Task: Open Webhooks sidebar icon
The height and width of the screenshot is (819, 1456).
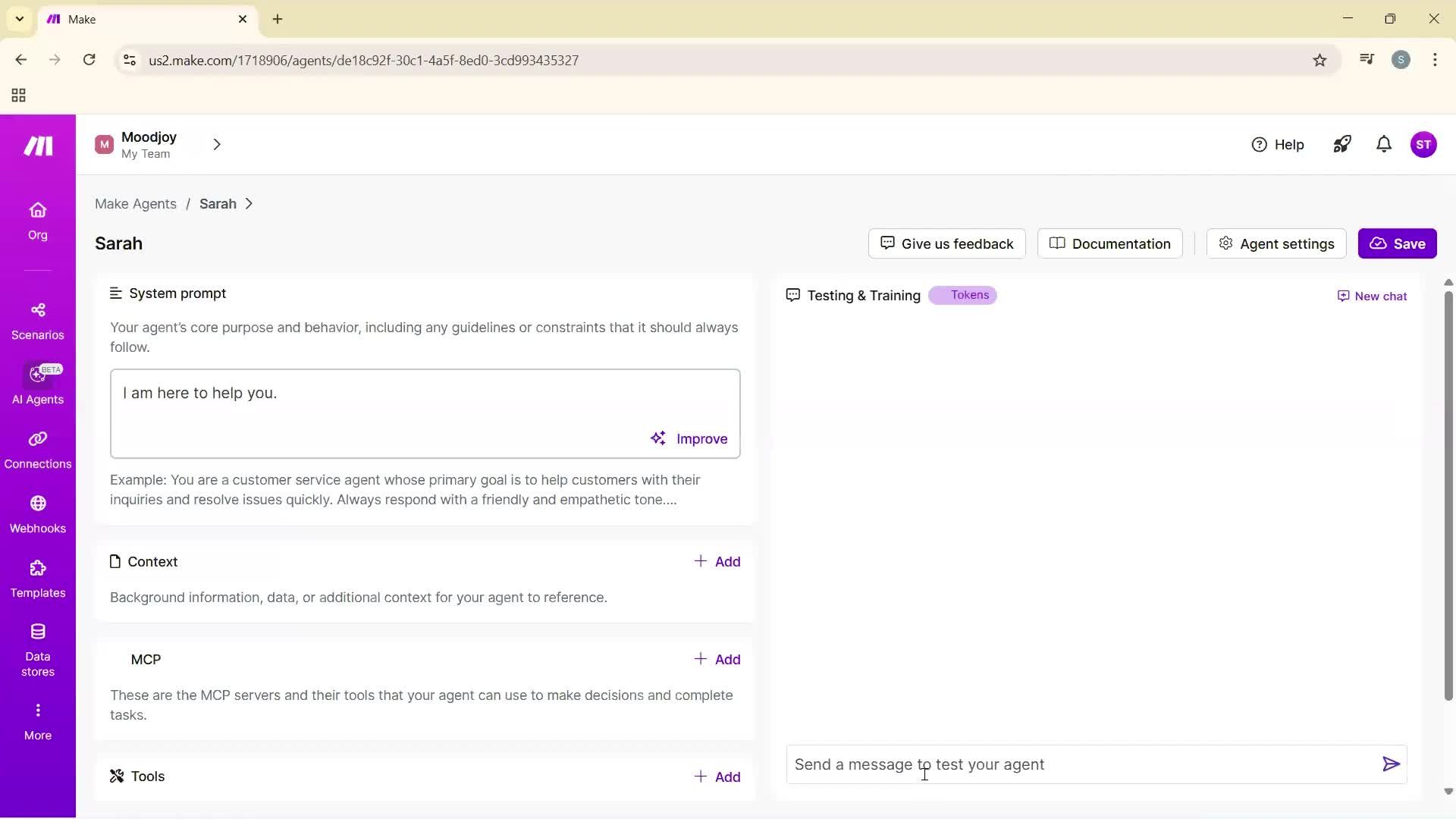Action: pos(38,514)
